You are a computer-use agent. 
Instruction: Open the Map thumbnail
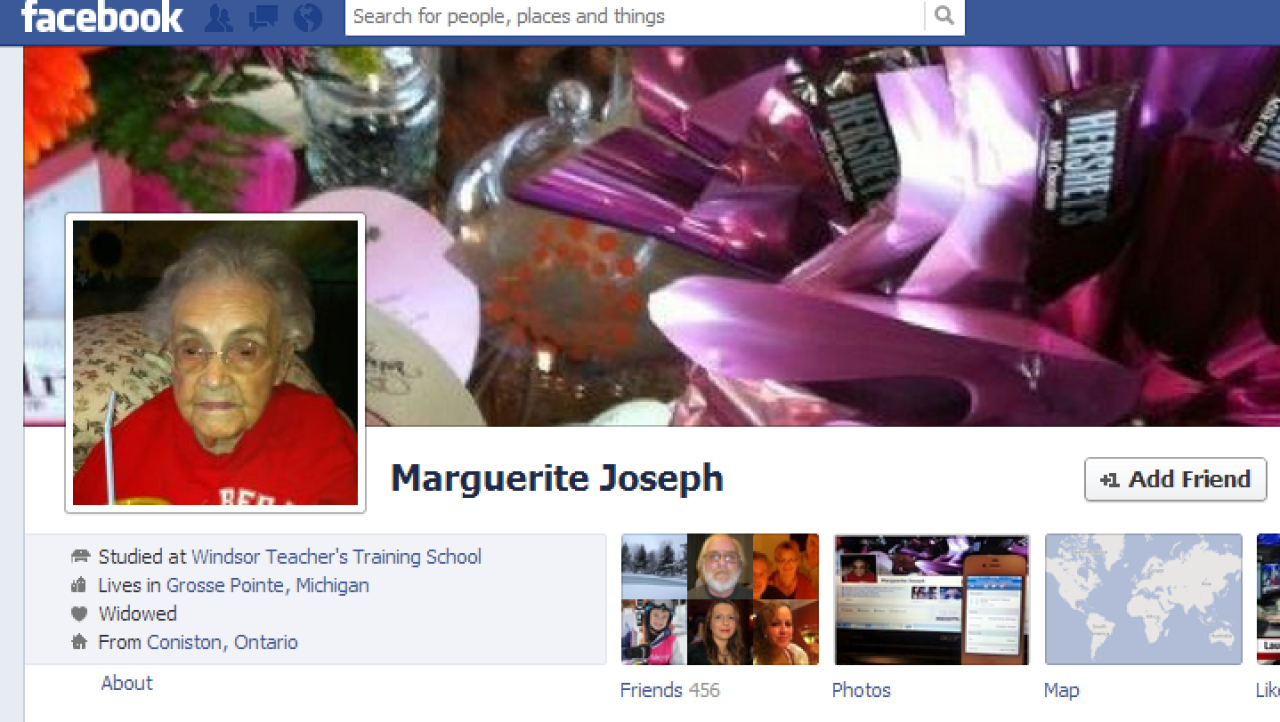(1144, 599)
